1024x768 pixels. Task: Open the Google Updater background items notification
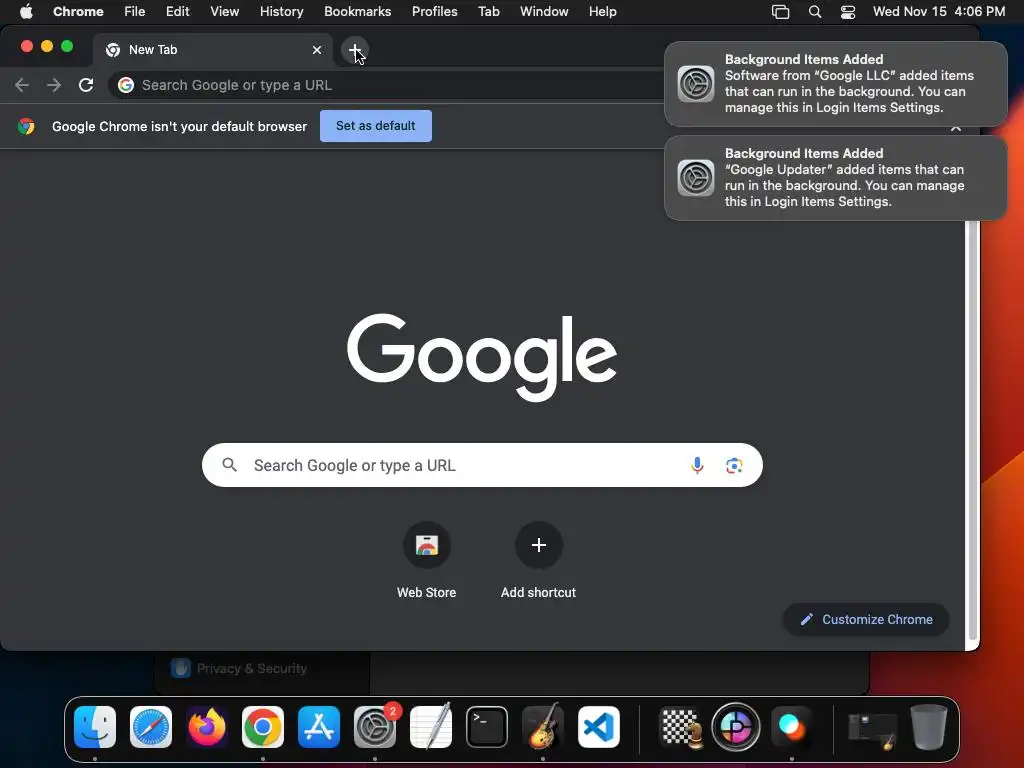(835, 178)
